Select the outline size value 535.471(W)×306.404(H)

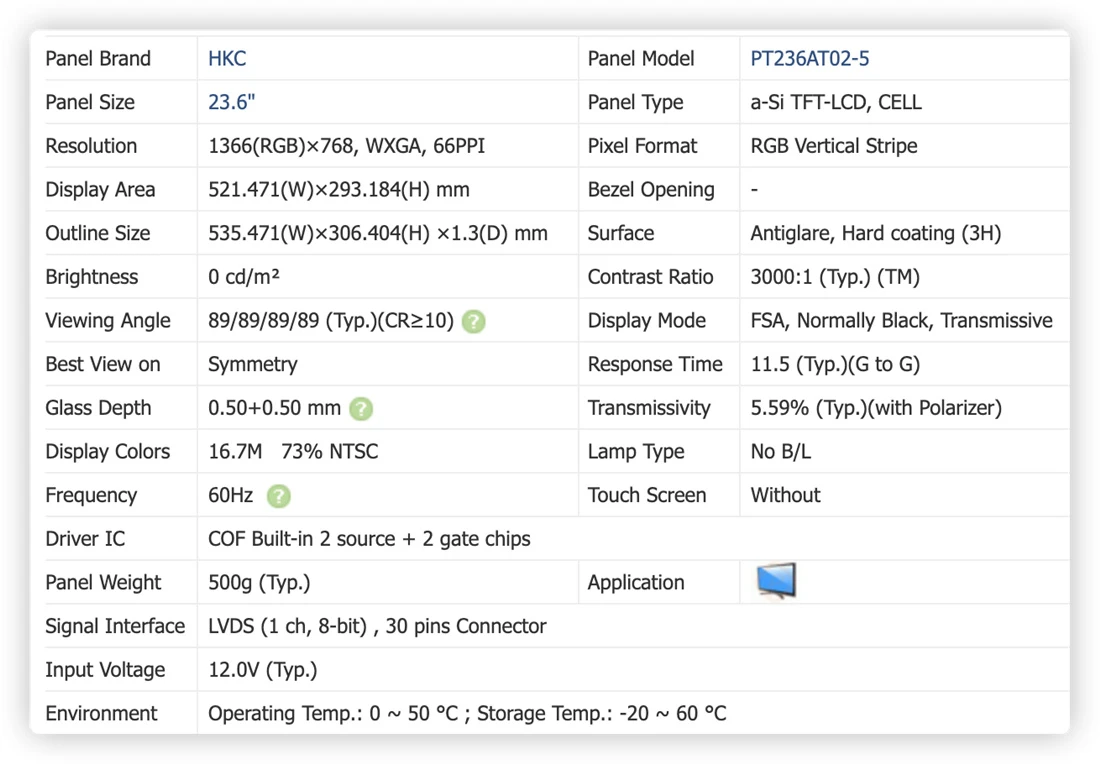tap(319, 233)
